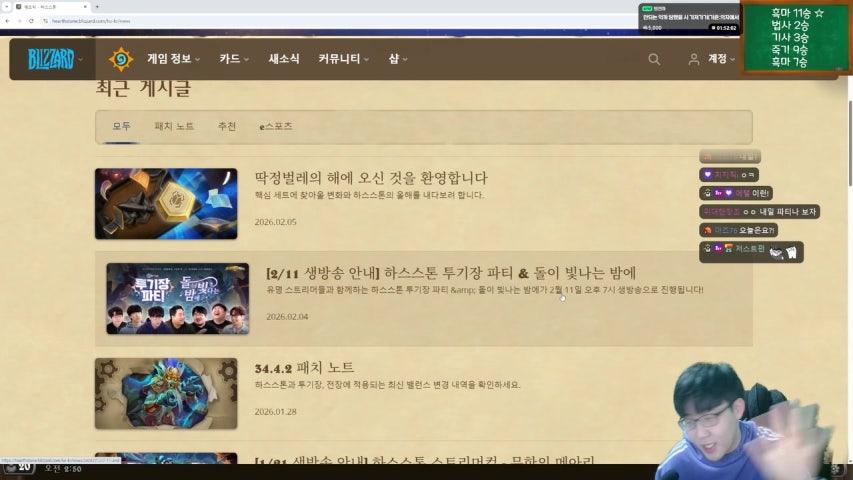Click the browser address bar URL
The height and width of the screenshot is (480, 853).
click(91, 21)
